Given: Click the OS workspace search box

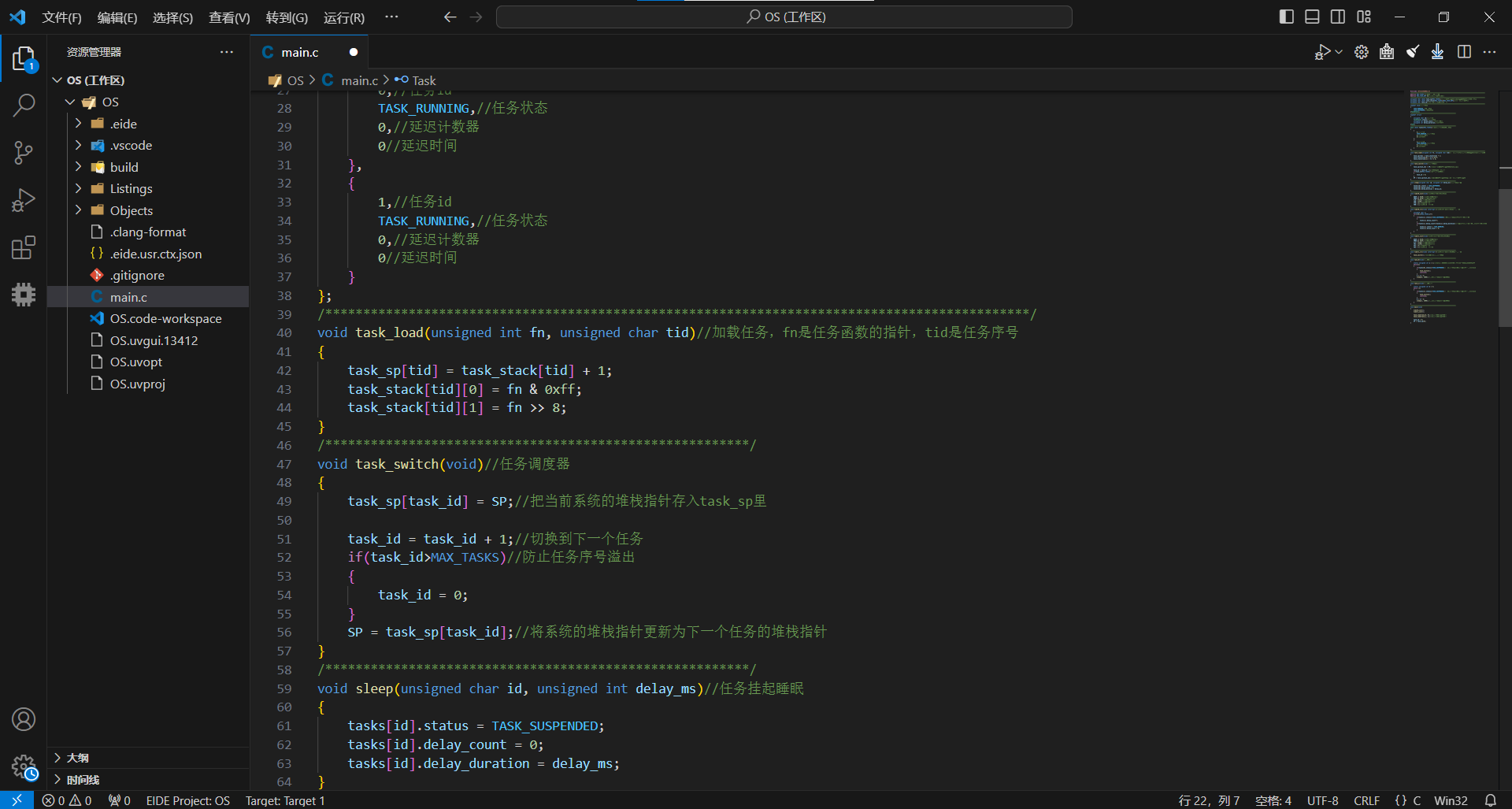Looking at the screenshot, I should [784, 17].
